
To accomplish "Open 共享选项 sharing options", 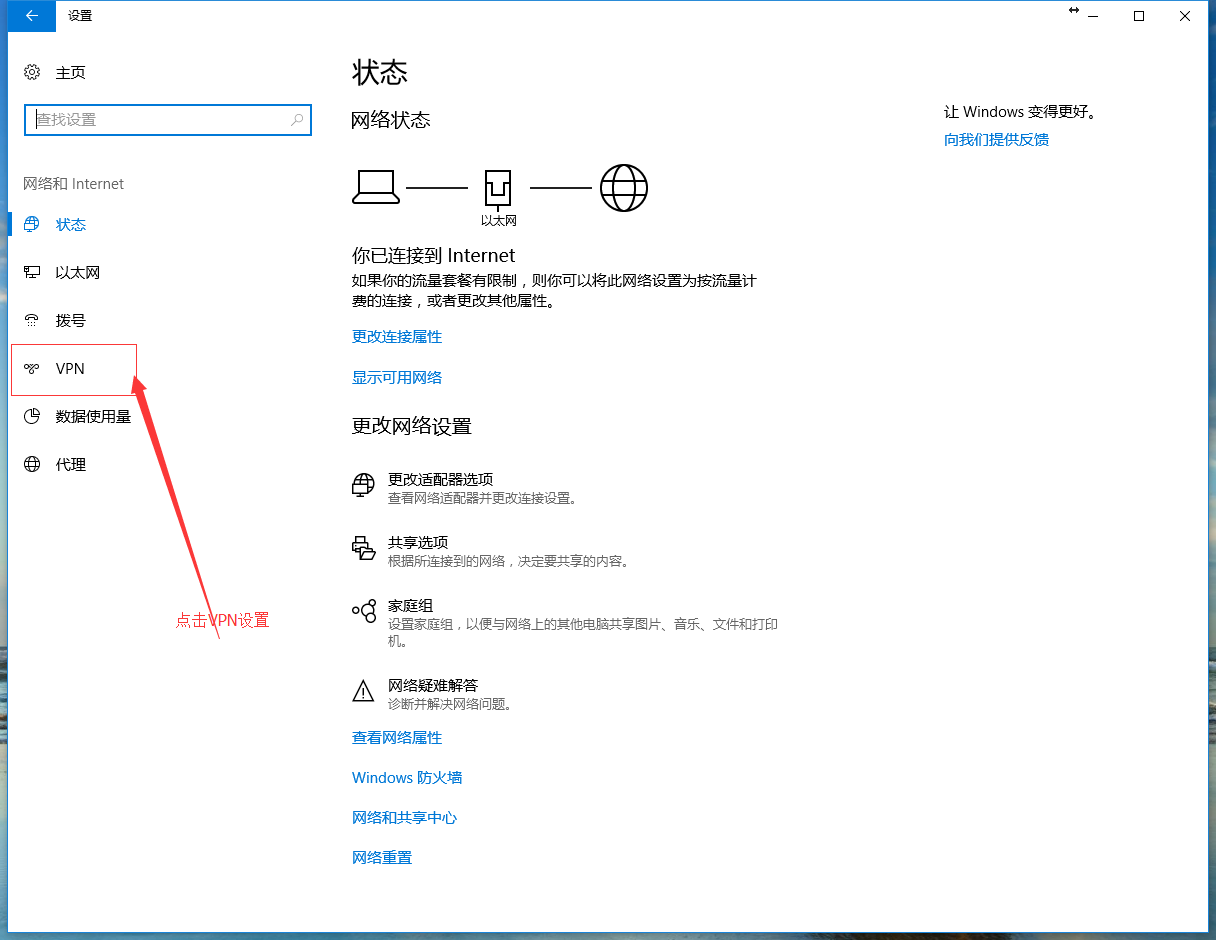I will [x=418, y=543].
